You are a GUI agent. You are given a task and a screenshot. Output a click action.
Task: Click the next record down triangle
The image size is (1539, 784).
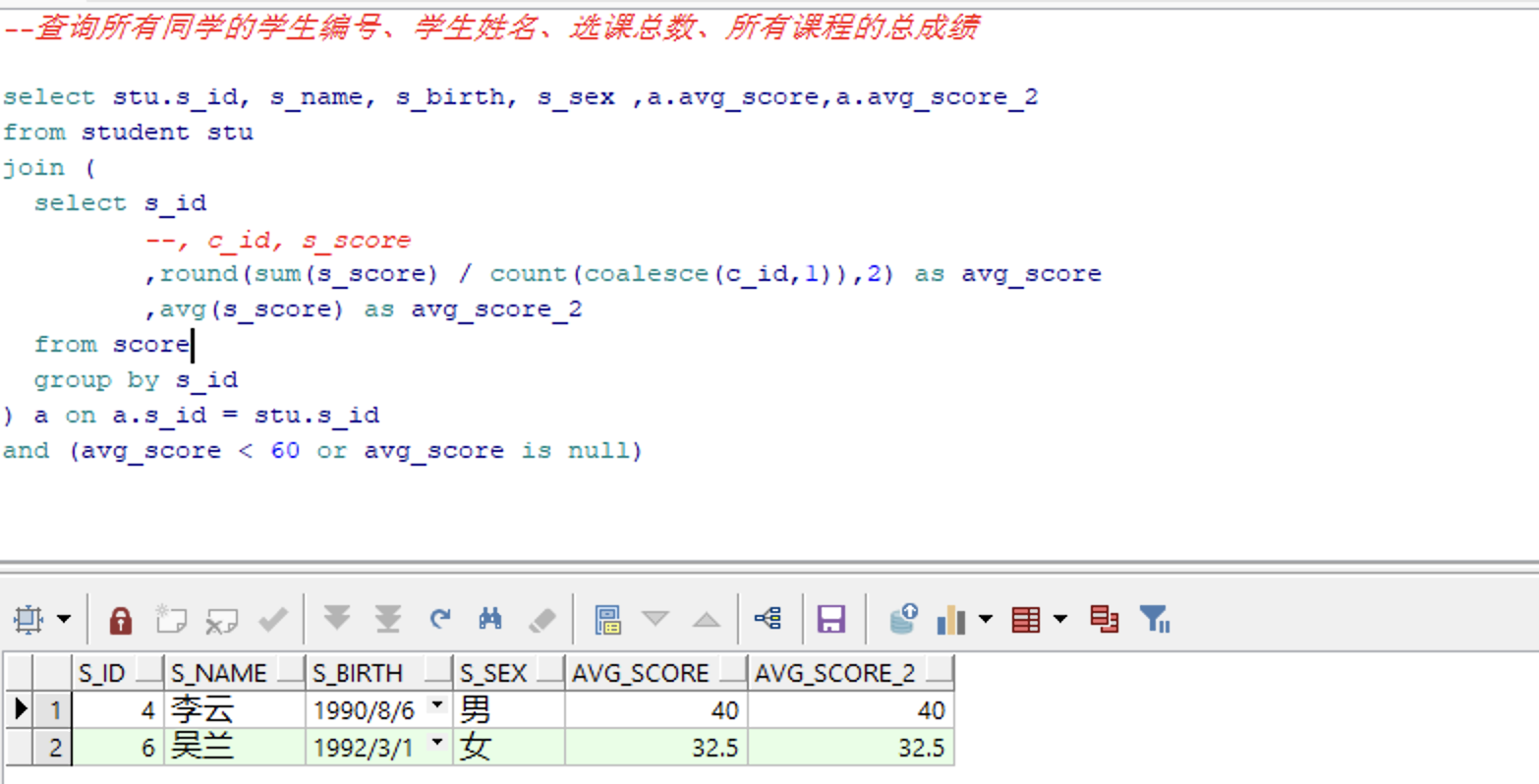(x=655, y=619)
